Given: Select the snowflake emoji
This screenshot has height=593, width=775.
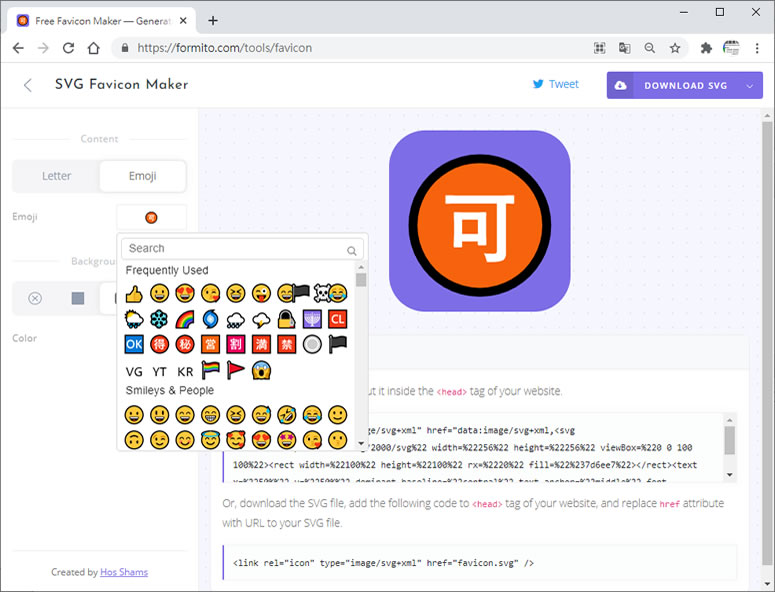Looking at the screenshot, I should 159,319.
